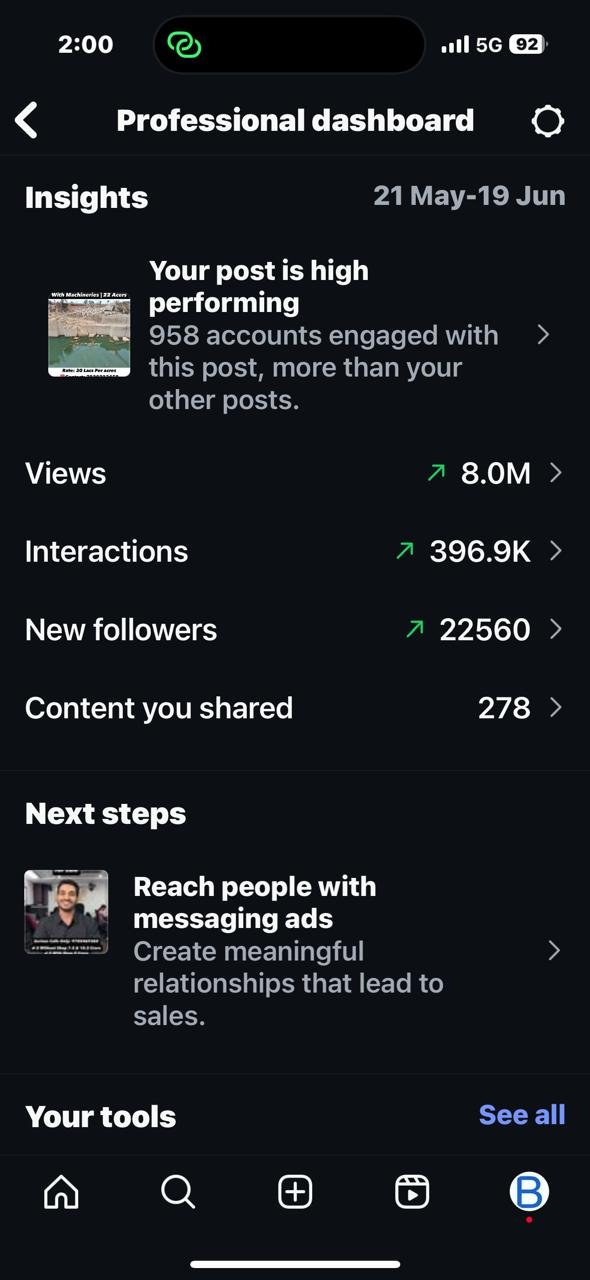Open messaging ads suggestion chevron
This screenshot has width=590, height=1280.
(x=554, y=950)
